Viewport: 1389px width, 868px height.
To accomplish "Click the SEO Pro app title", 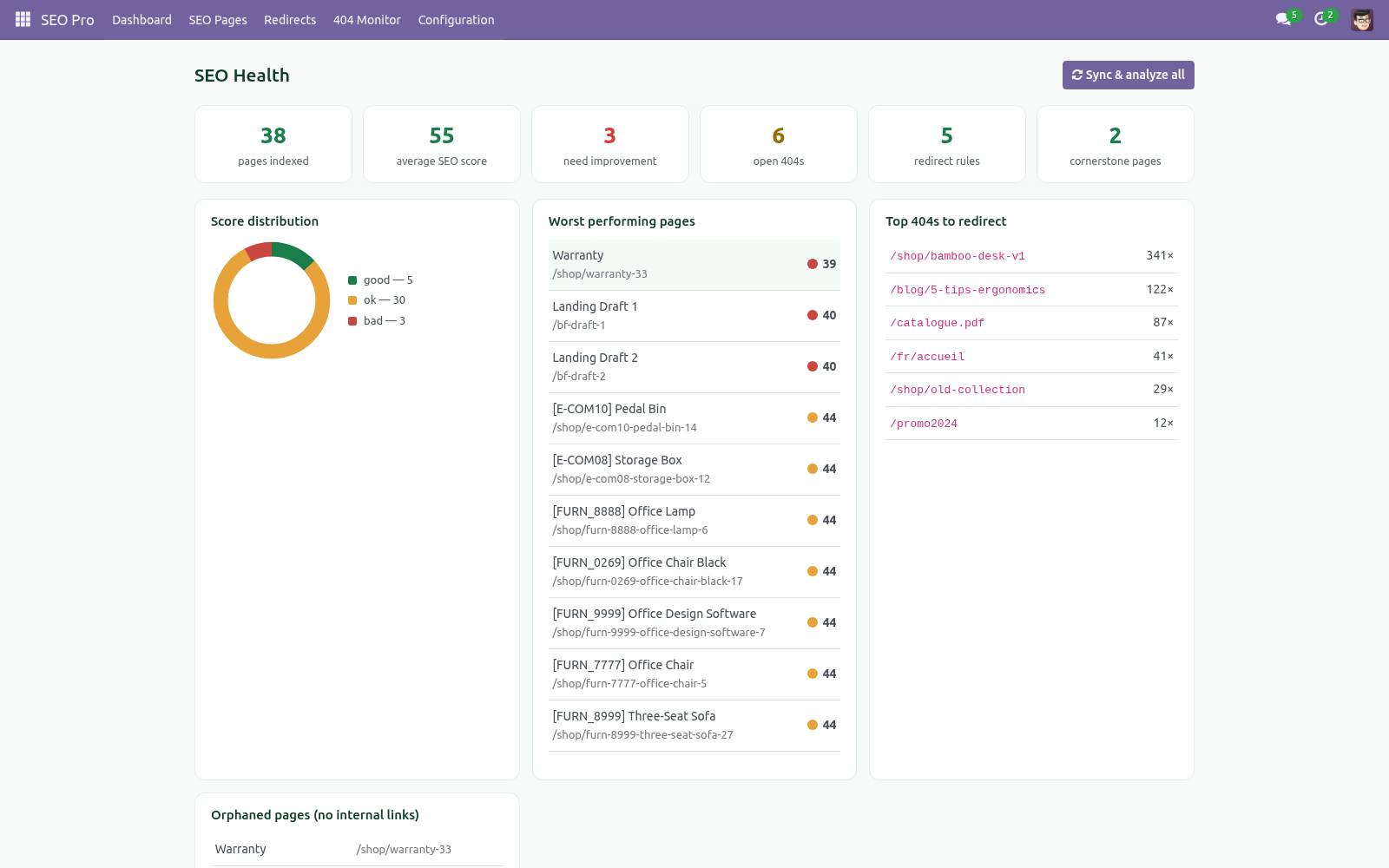I will tap(67, 20).
